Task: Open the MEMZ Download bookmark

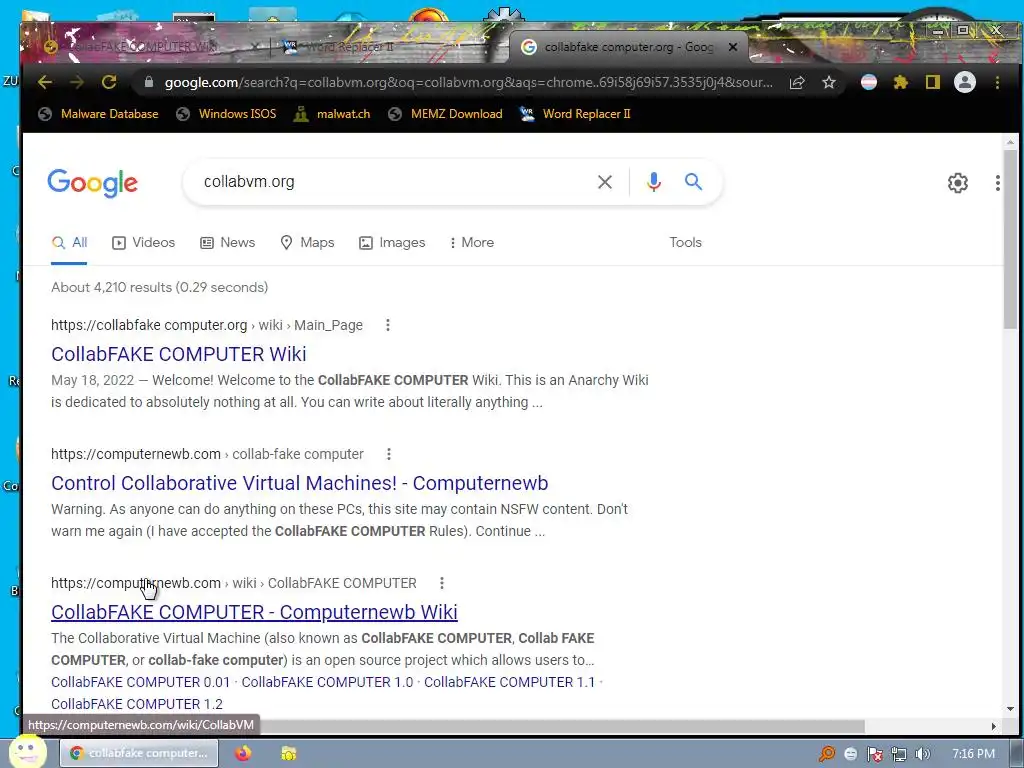Action: pos(445,114)
